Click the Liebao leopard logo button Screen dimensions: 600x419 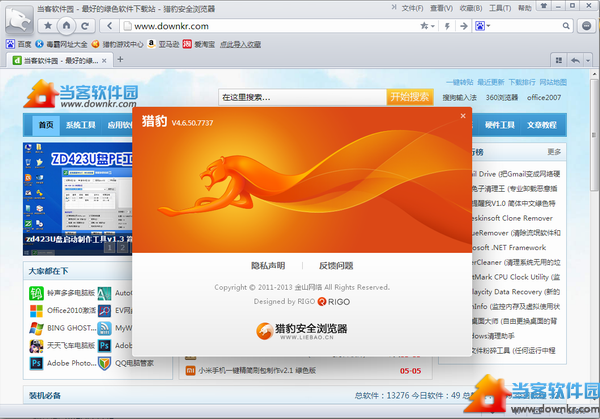pyautogui.click(x=19, y=20)
